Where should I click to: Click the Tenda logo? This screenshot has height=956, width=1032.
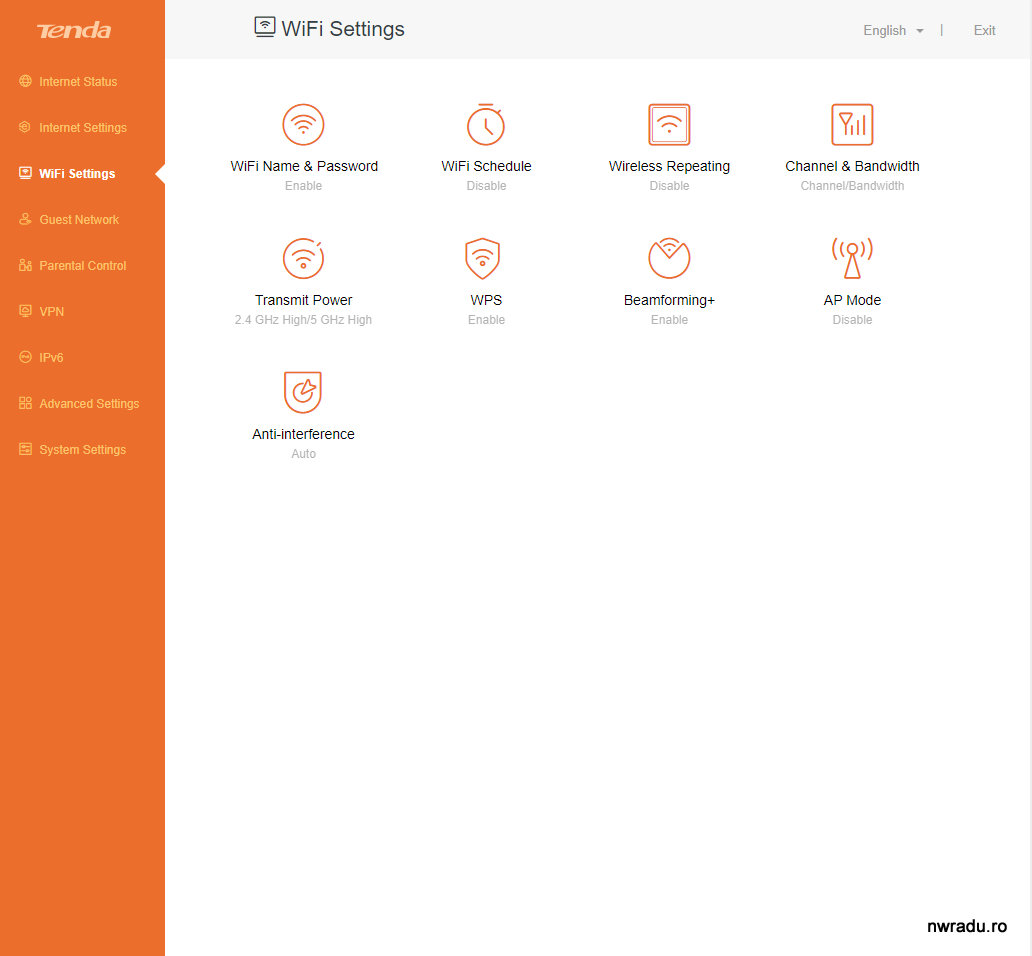74,31
